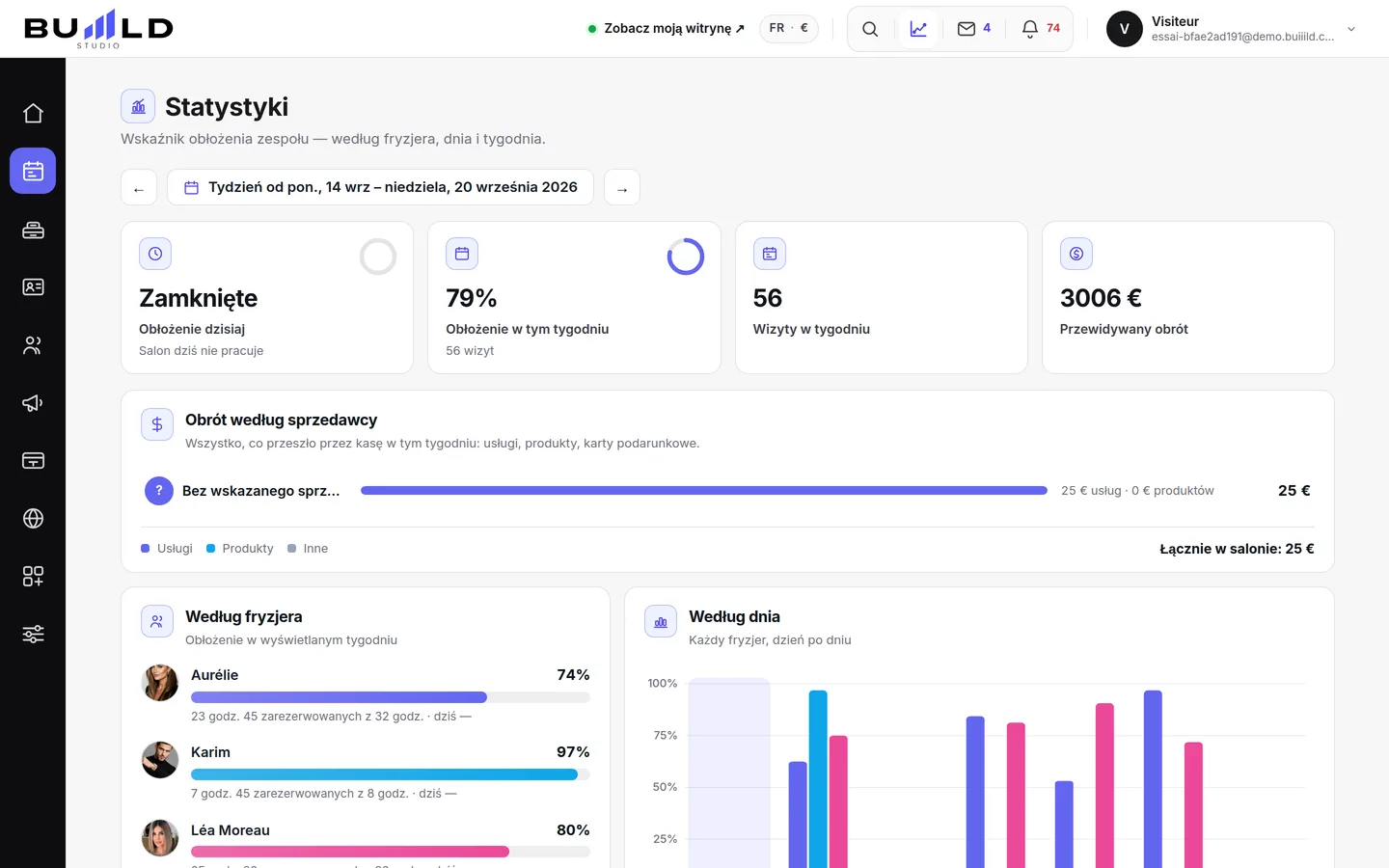
Task: Click the Salon dziś nie pracuje note
Action: coord(202,351)
